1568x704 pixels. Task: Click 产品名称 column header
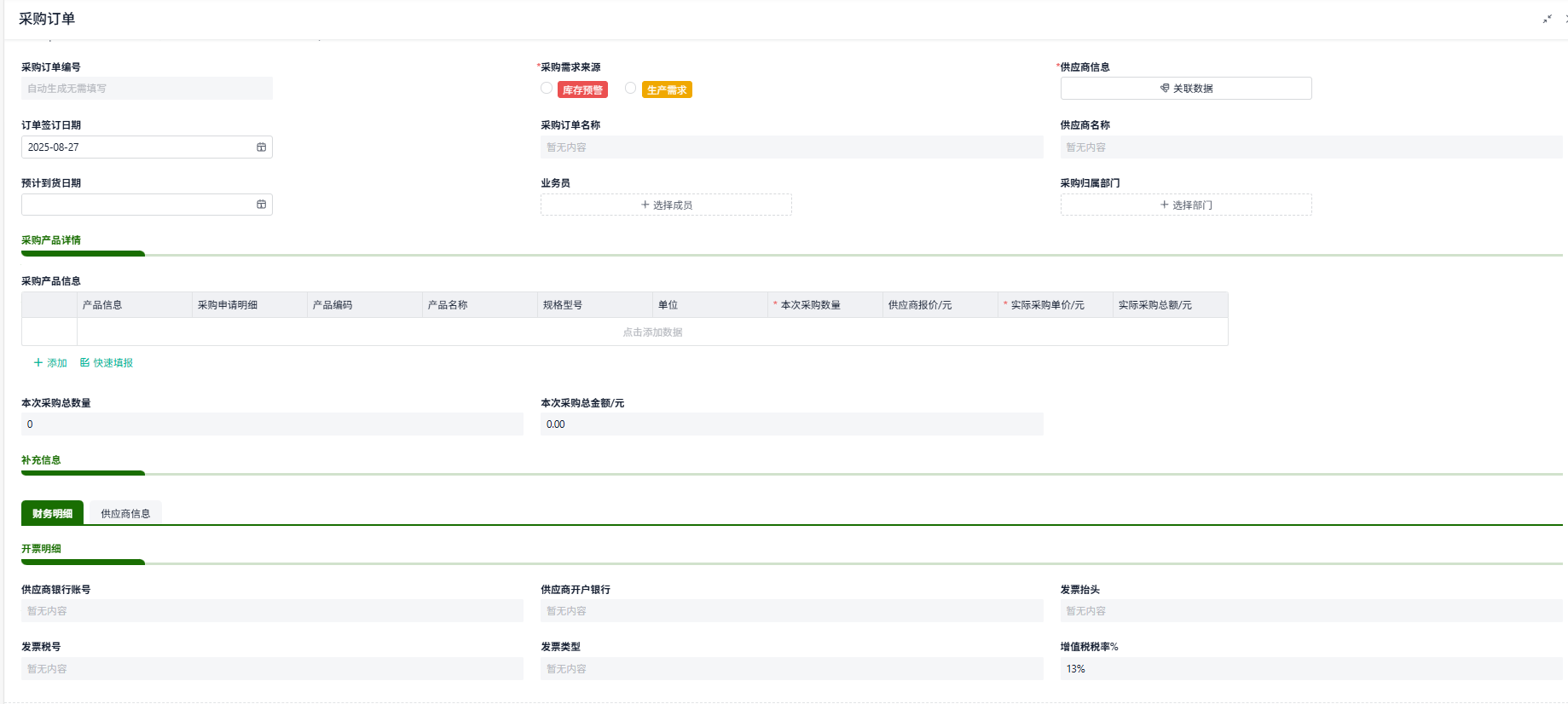[x=480, y=305]
